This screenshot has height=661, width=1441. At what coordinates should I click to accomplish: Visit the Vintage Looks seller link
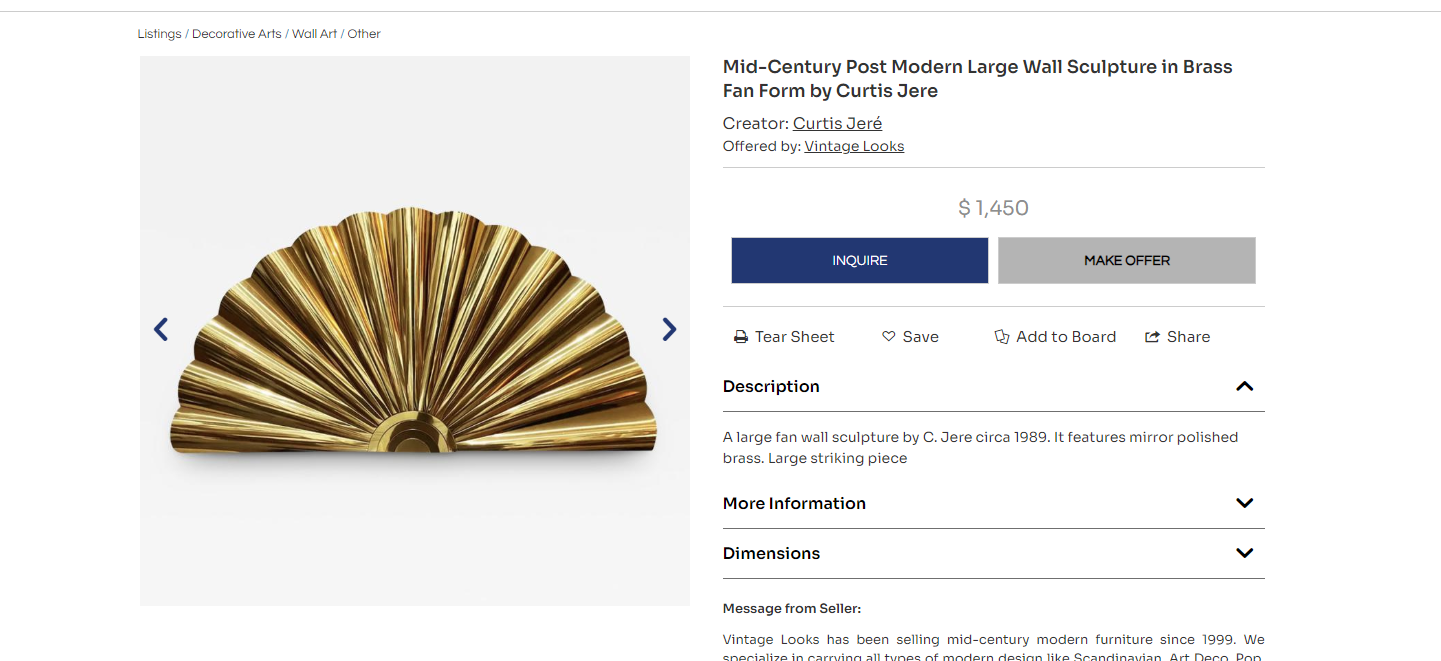click(854, 147)
